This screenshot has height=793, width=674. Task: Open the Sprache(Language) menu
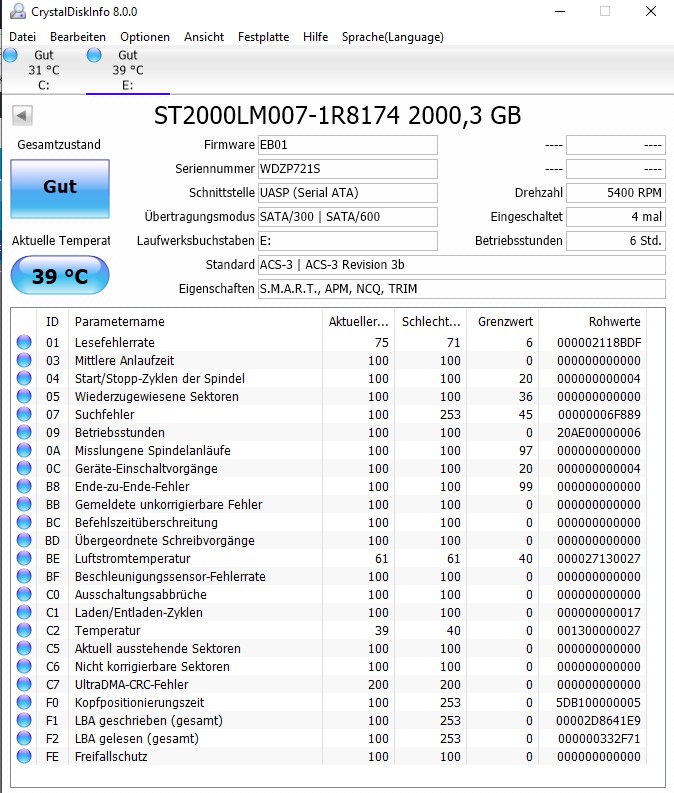392,37
